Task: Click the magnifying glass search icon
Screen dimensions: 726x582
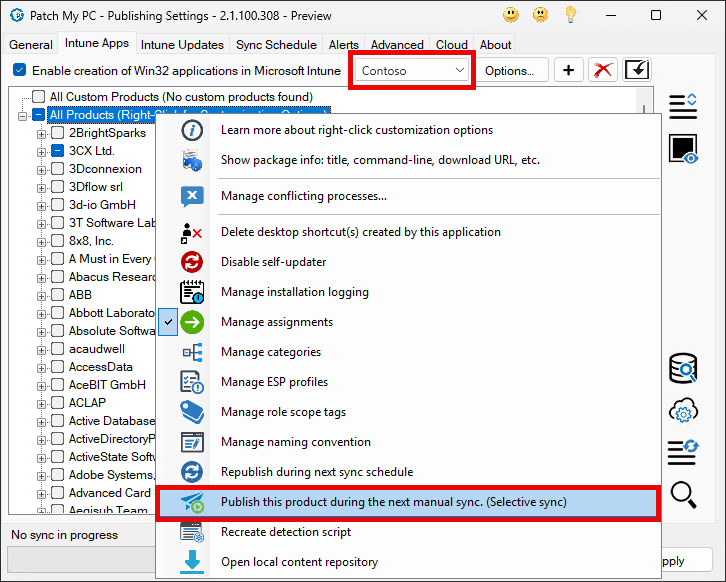Action: (683, 495)
